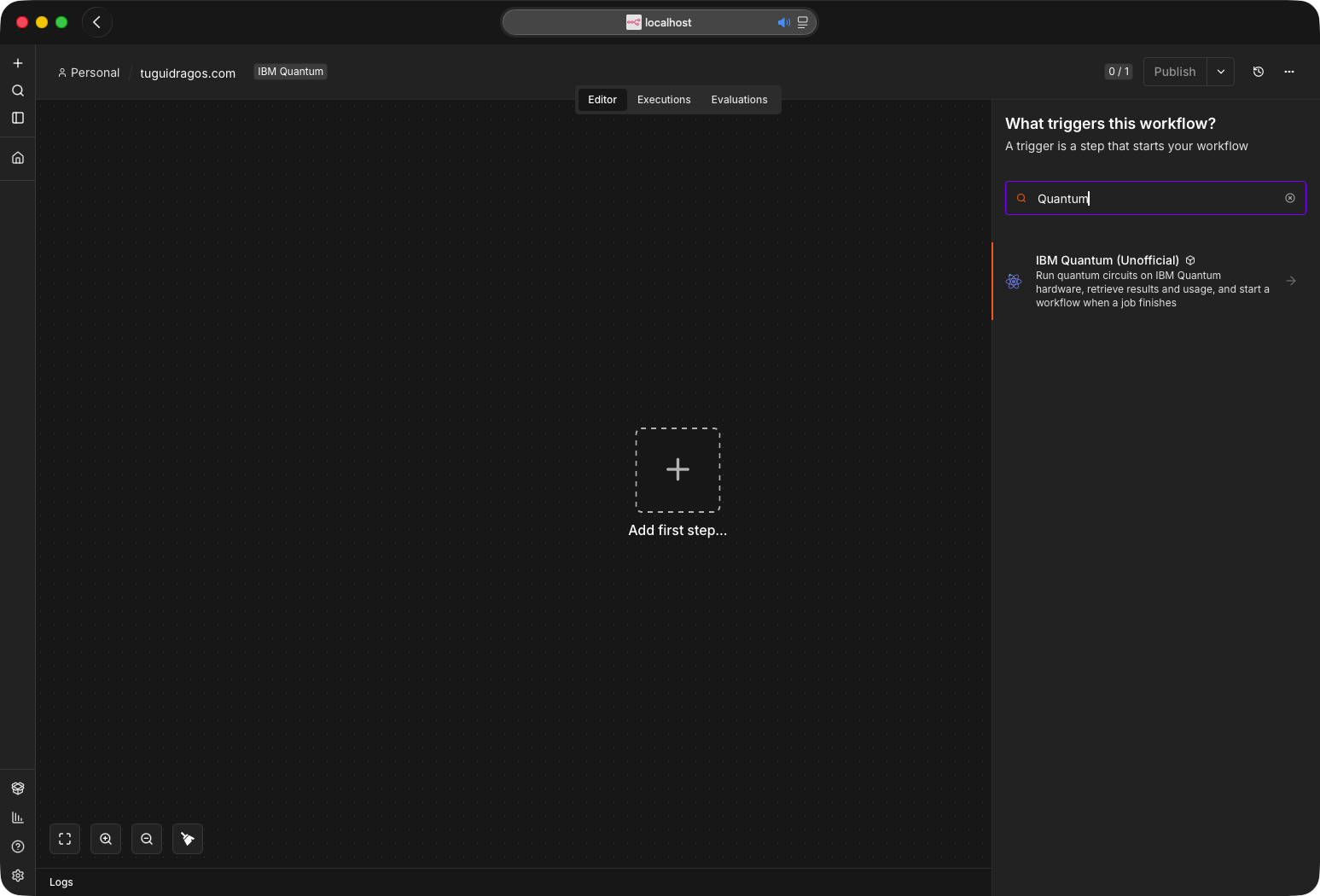Open the three-dot more options menu
Image resolution: width=1320 pixels, height=896 pixels.
click(x=1289, y=72)
